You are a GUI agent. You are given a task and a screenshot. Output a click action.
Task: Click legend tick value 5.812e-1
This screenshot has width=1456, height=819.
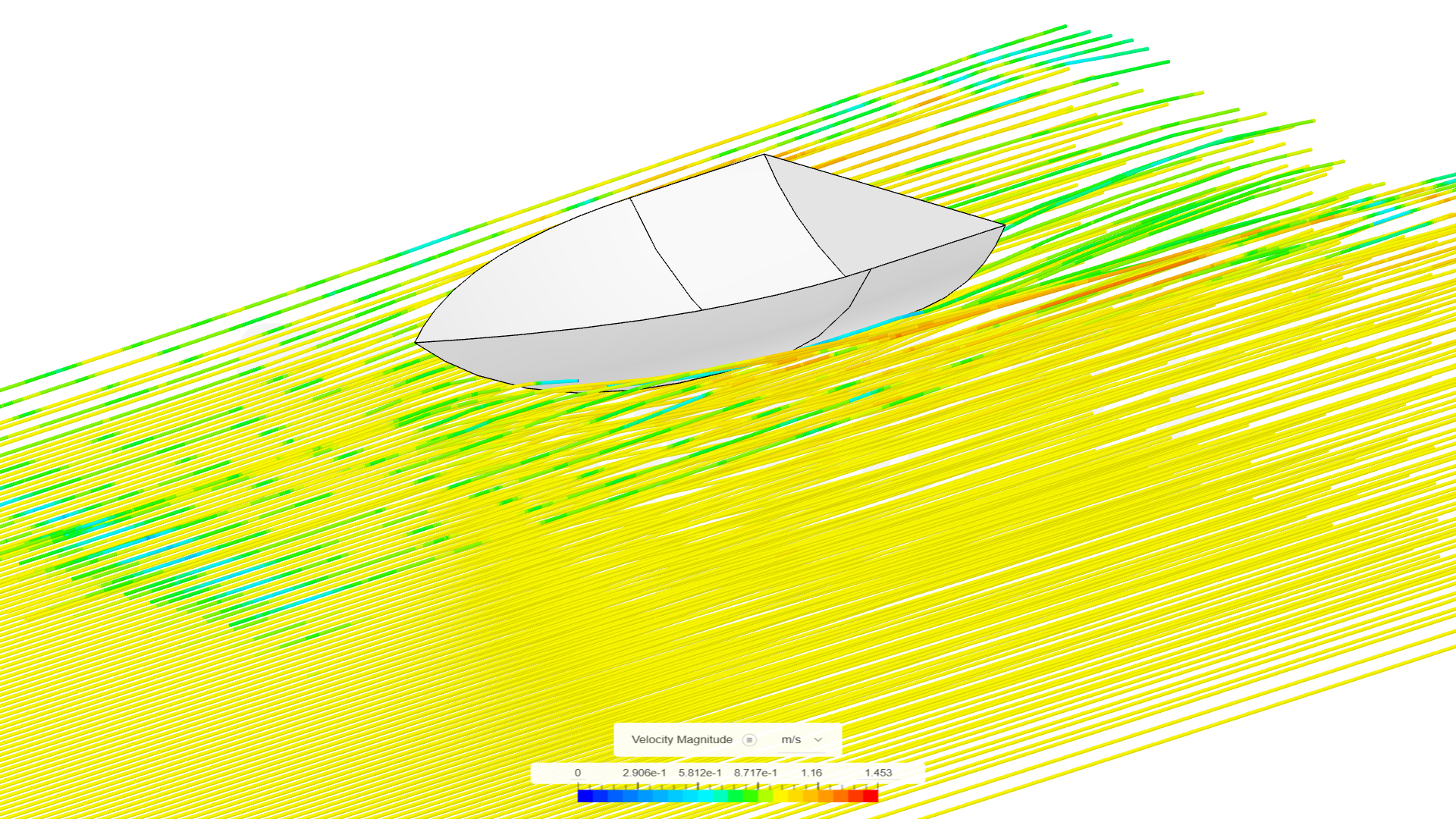(698, 770)
